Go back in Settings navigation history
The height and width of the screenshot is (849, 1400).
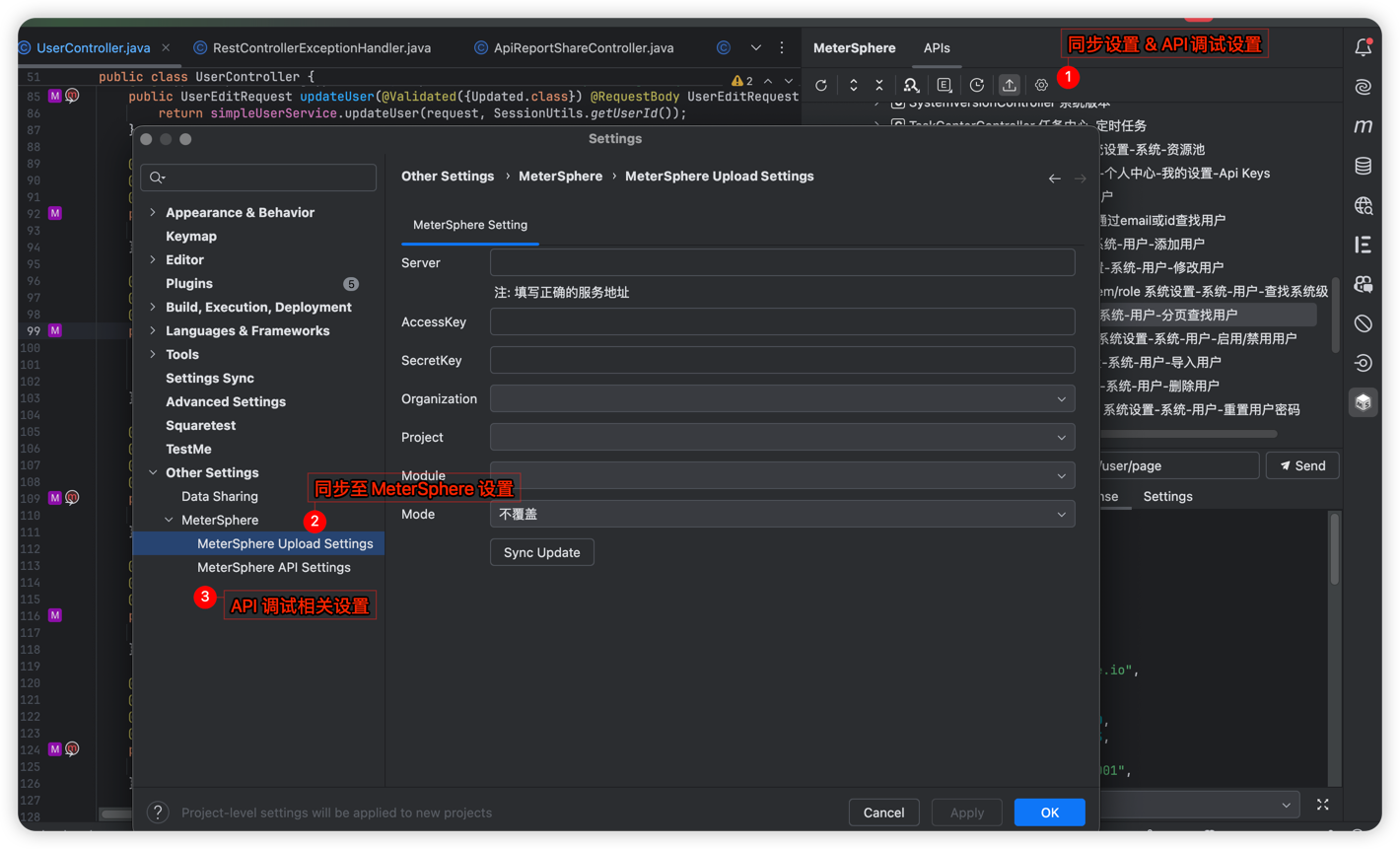[1055, 178]
